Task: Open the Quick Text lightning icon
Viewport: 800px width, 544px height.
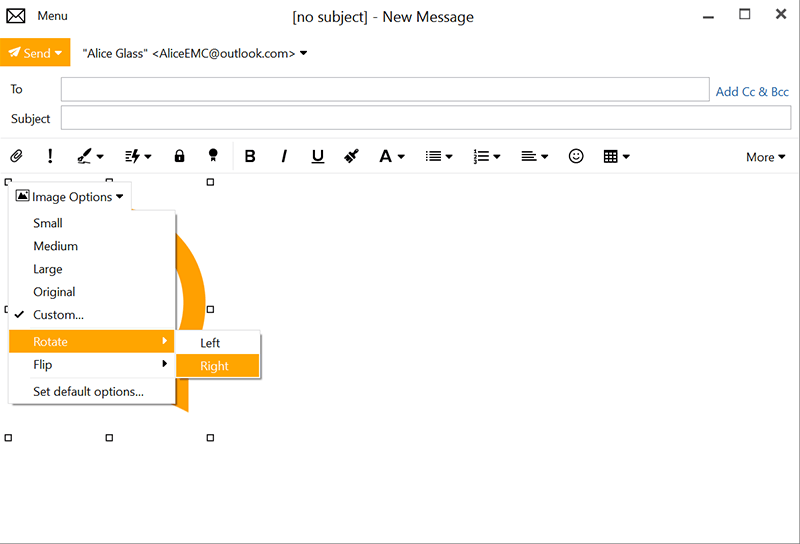Action: pos(133,156)
